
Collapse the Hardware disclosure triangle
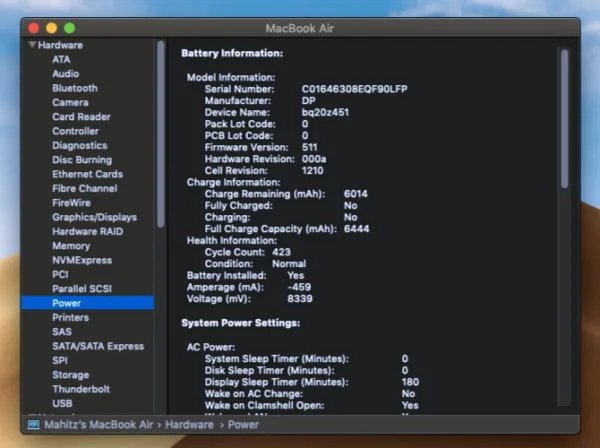pos(32,45)
